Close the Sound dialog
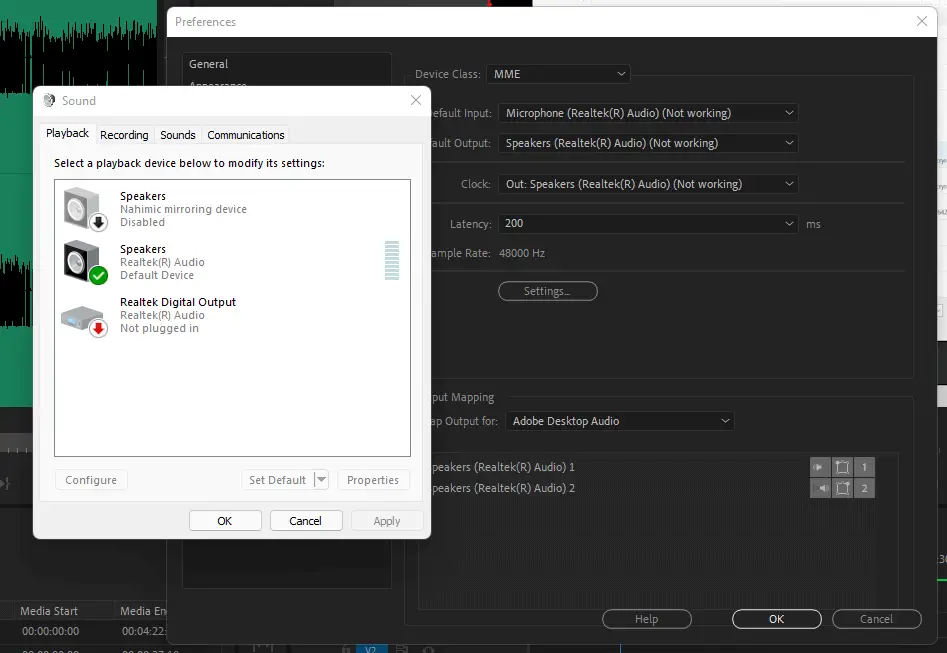The height and width of the screenshot is (653, 947). [416, 100]
